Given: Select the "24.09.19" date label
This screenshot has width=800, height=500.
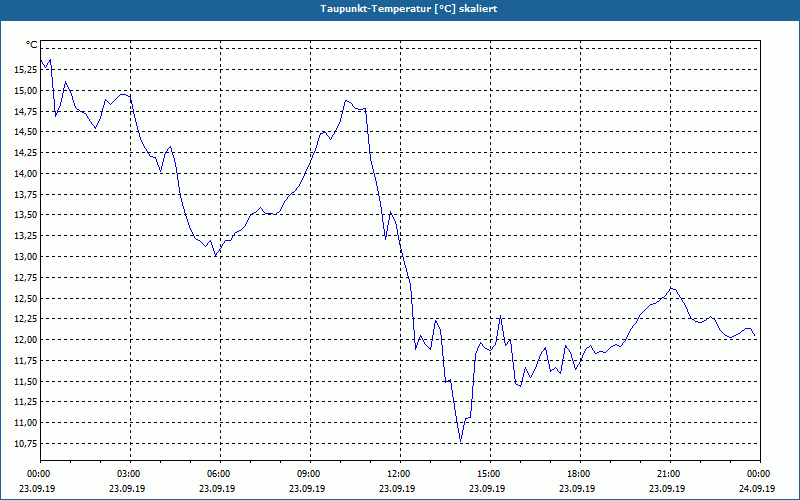Looking at the screenshot, I should [757, 488].
